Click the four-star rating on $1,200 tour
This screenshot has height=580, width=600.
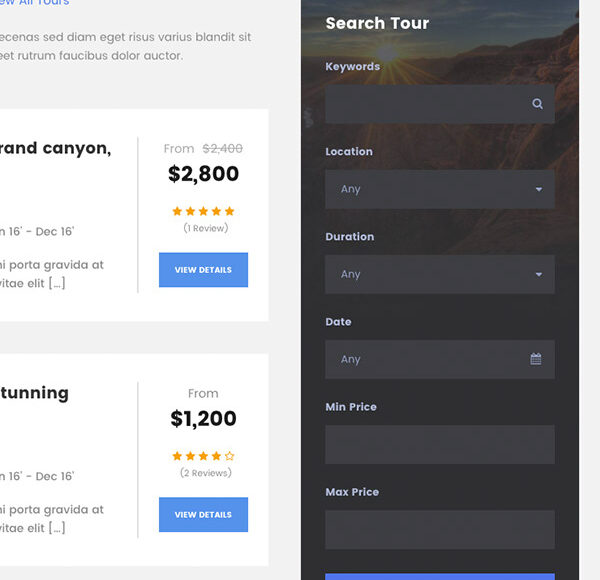tap(203, 456)
